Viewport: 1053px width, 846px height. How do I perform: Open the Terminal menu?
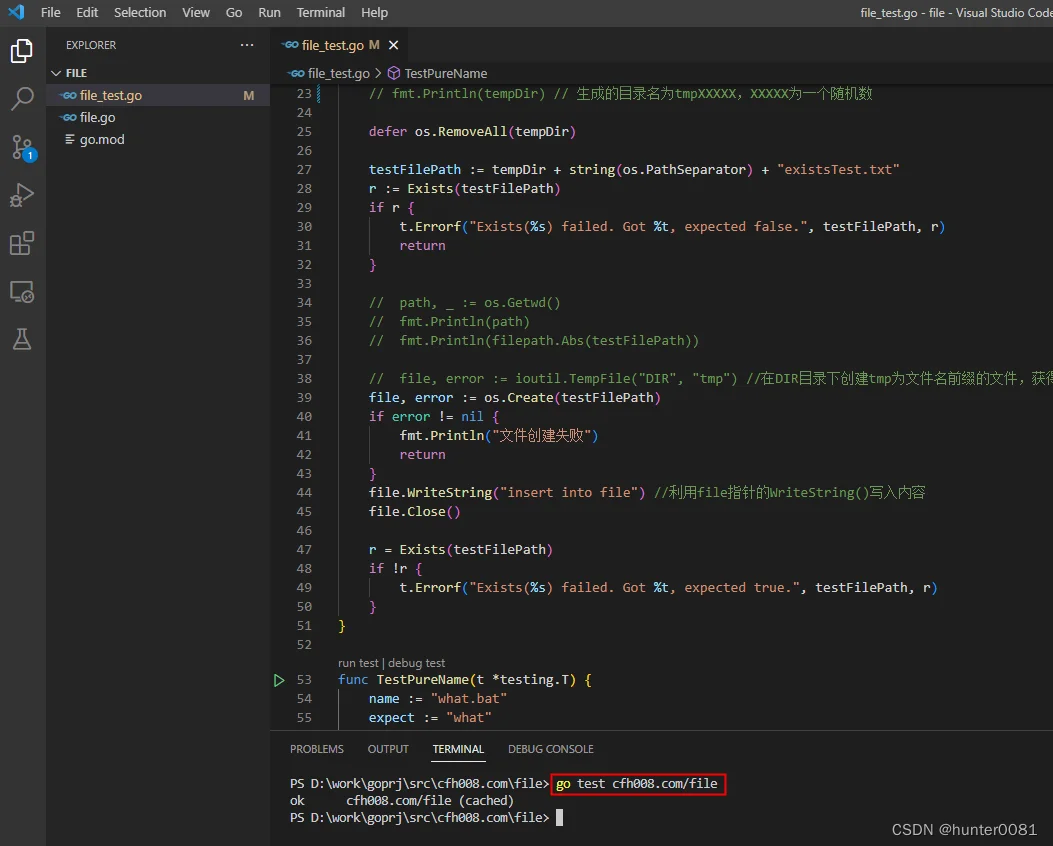[320, 12]
